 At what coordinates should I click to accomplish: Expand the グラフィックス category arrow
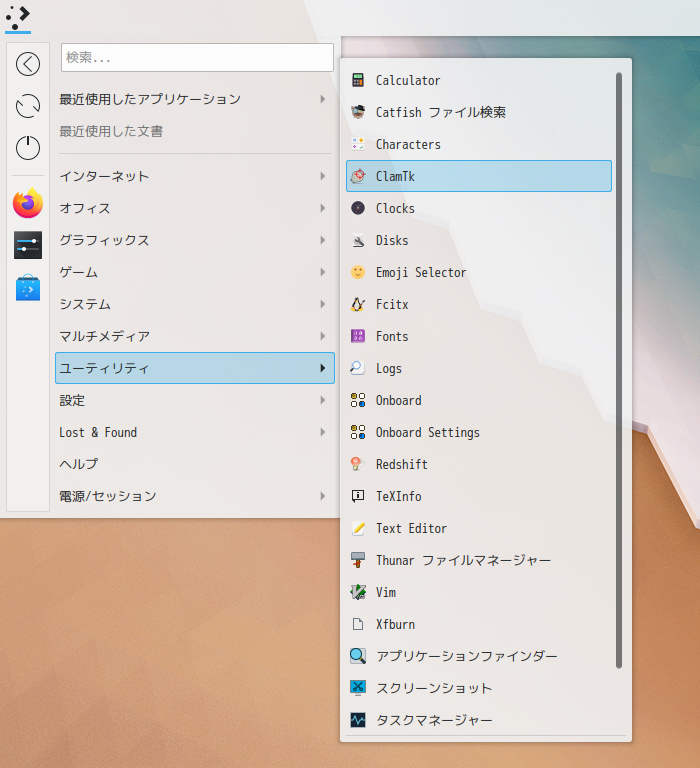(322, 240)
